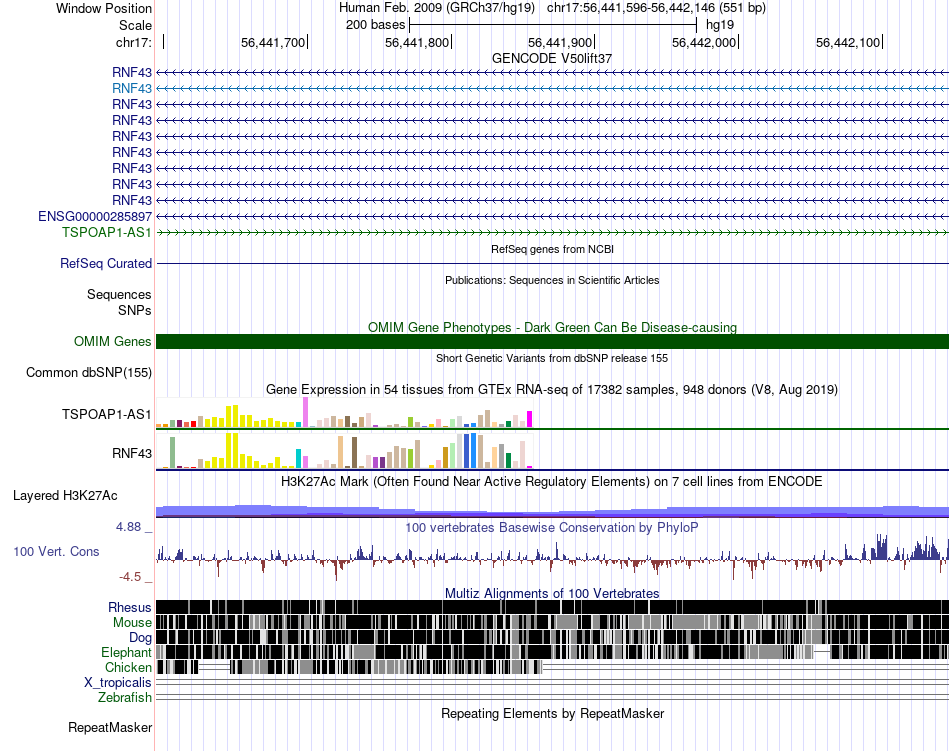Click the Sequences track label
Image resolution: width=950 pixels, height=751 pixels.
click(119, 294)
